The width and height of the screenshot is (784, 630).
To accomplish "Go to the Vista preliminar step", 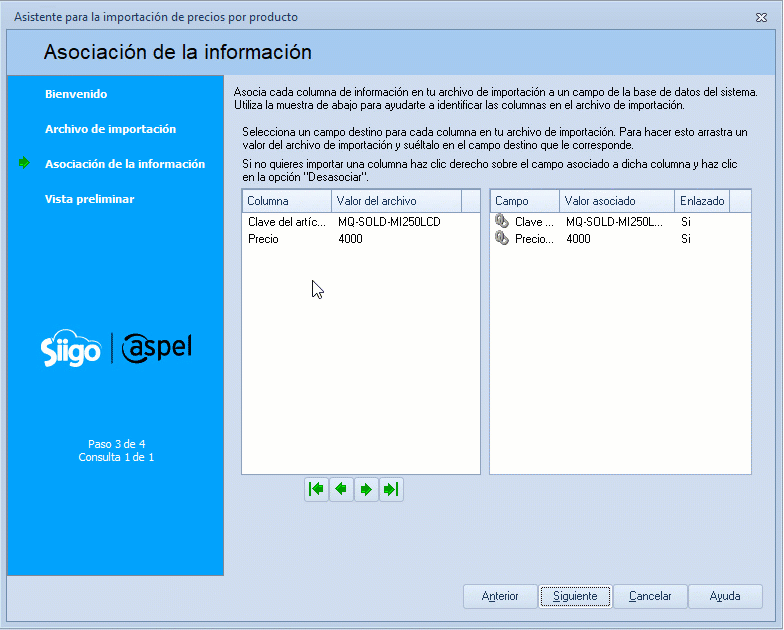I will (x=89, y=199).
